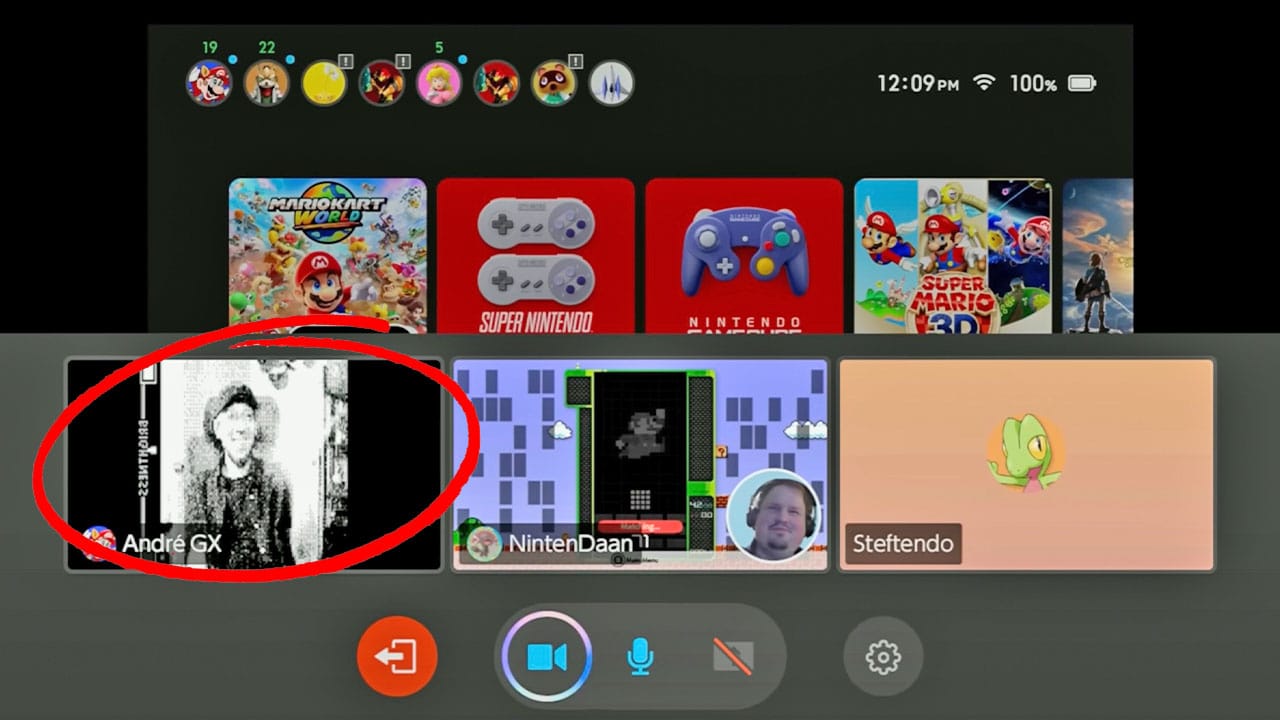Enable screen sharing with the crossed-out icon
The image size is (1280, 720).
click(x=732, y=657)
